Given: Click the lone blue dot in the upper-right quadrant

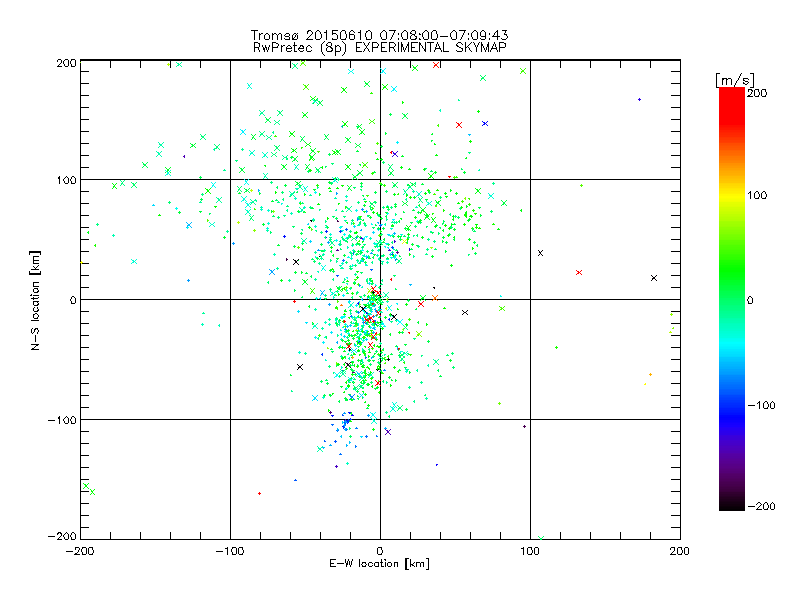Looking at the screenshot, I should click(639, 99).
